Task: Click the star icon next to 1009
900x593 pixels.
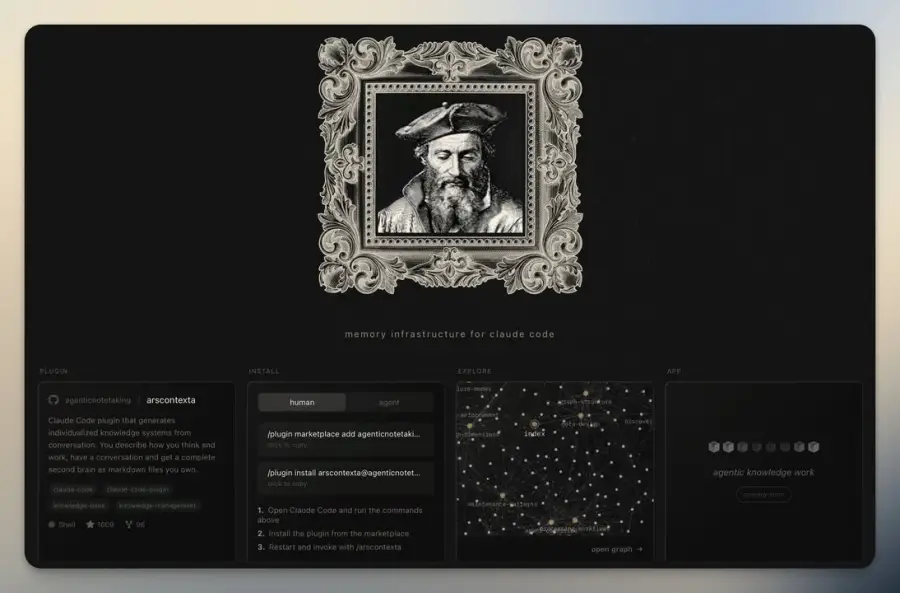Action: (x=90, y=524)
